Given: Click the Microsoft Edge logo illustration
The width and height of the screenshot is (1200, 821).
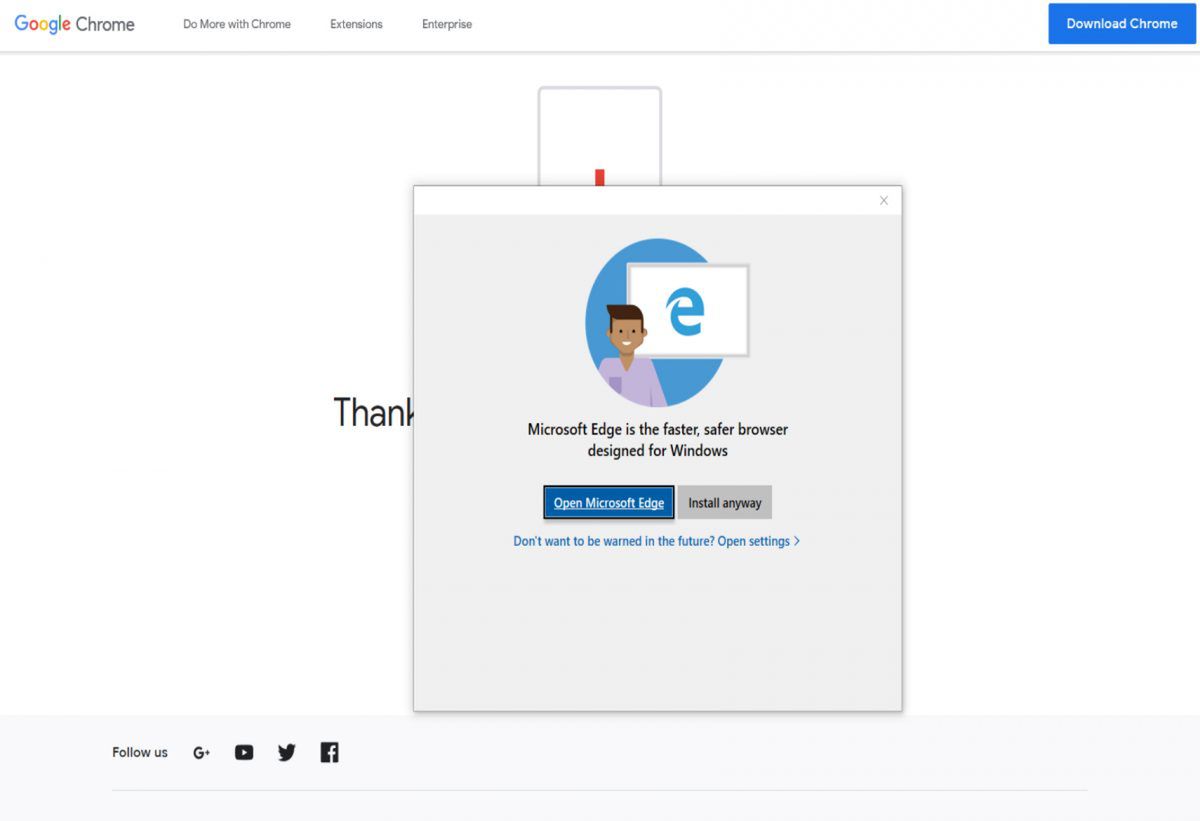Looking at the screenshot, I should point(685,313).
